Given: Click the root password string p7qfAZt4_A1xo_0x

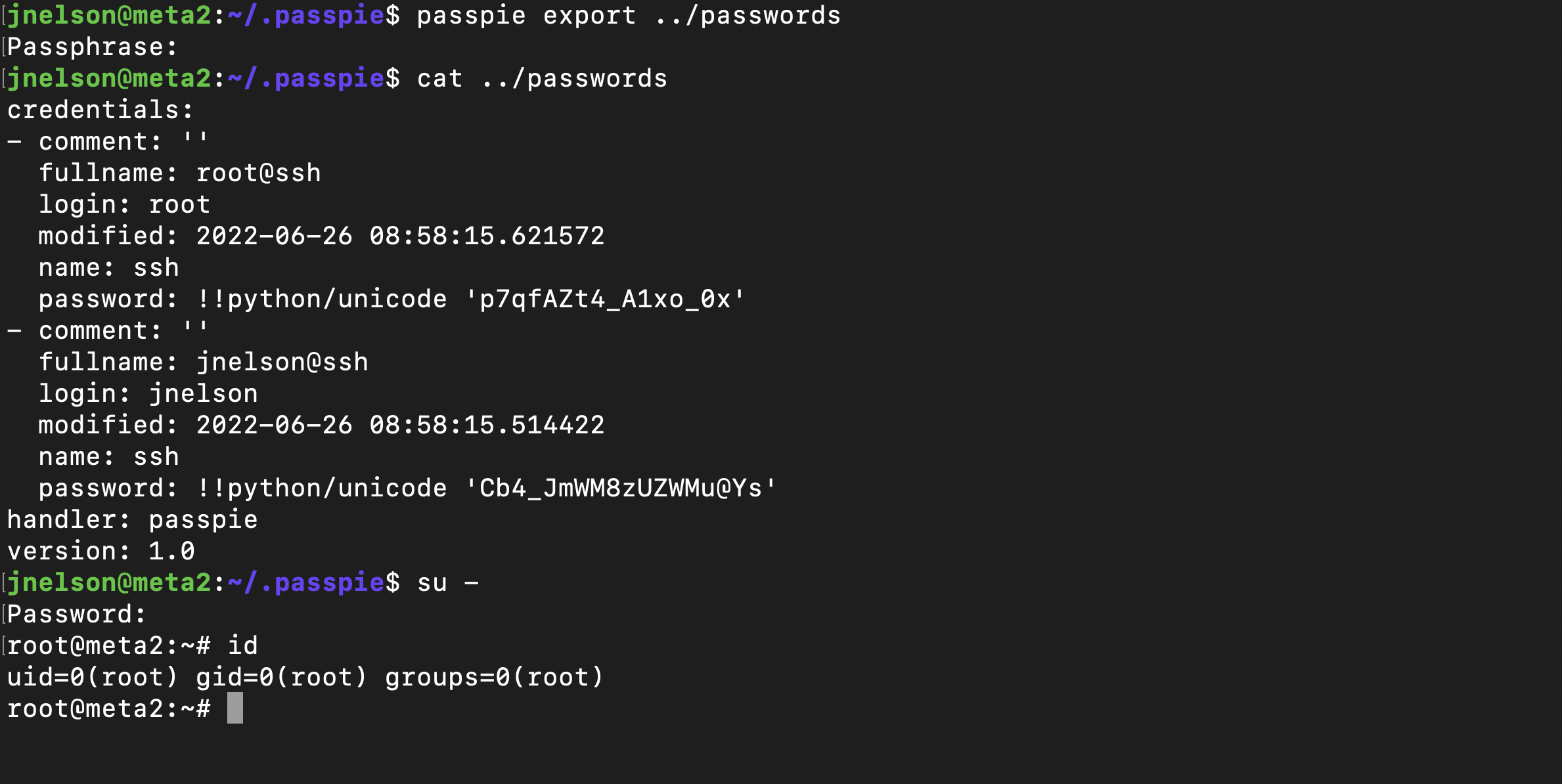Looking at the screenshot, I should [x=605, y=299].
